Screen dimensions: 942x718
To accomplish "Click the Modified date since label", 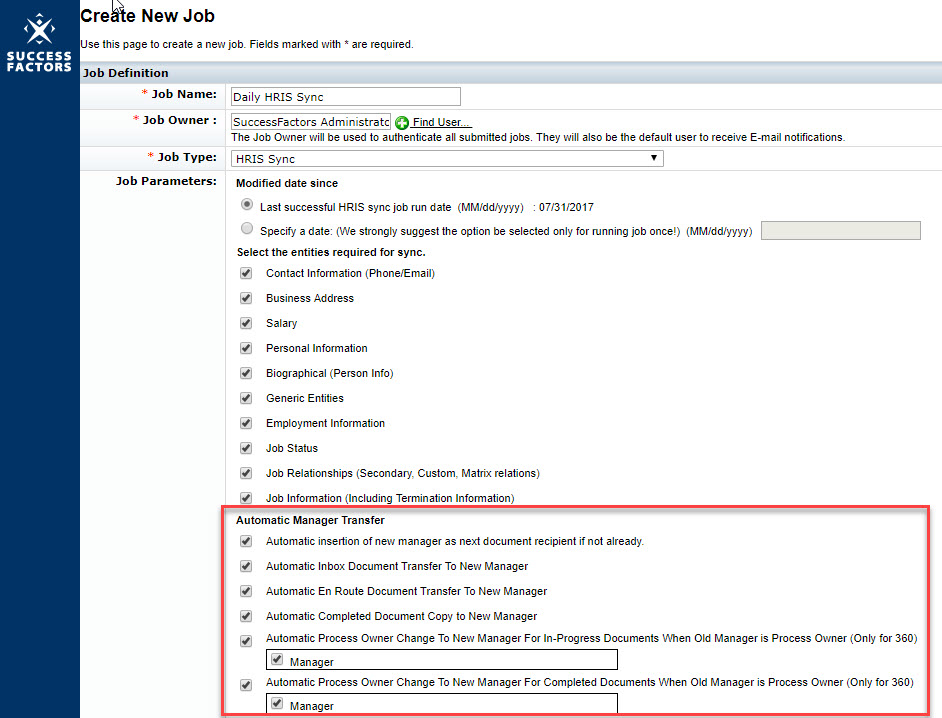I will coord(287,183).
